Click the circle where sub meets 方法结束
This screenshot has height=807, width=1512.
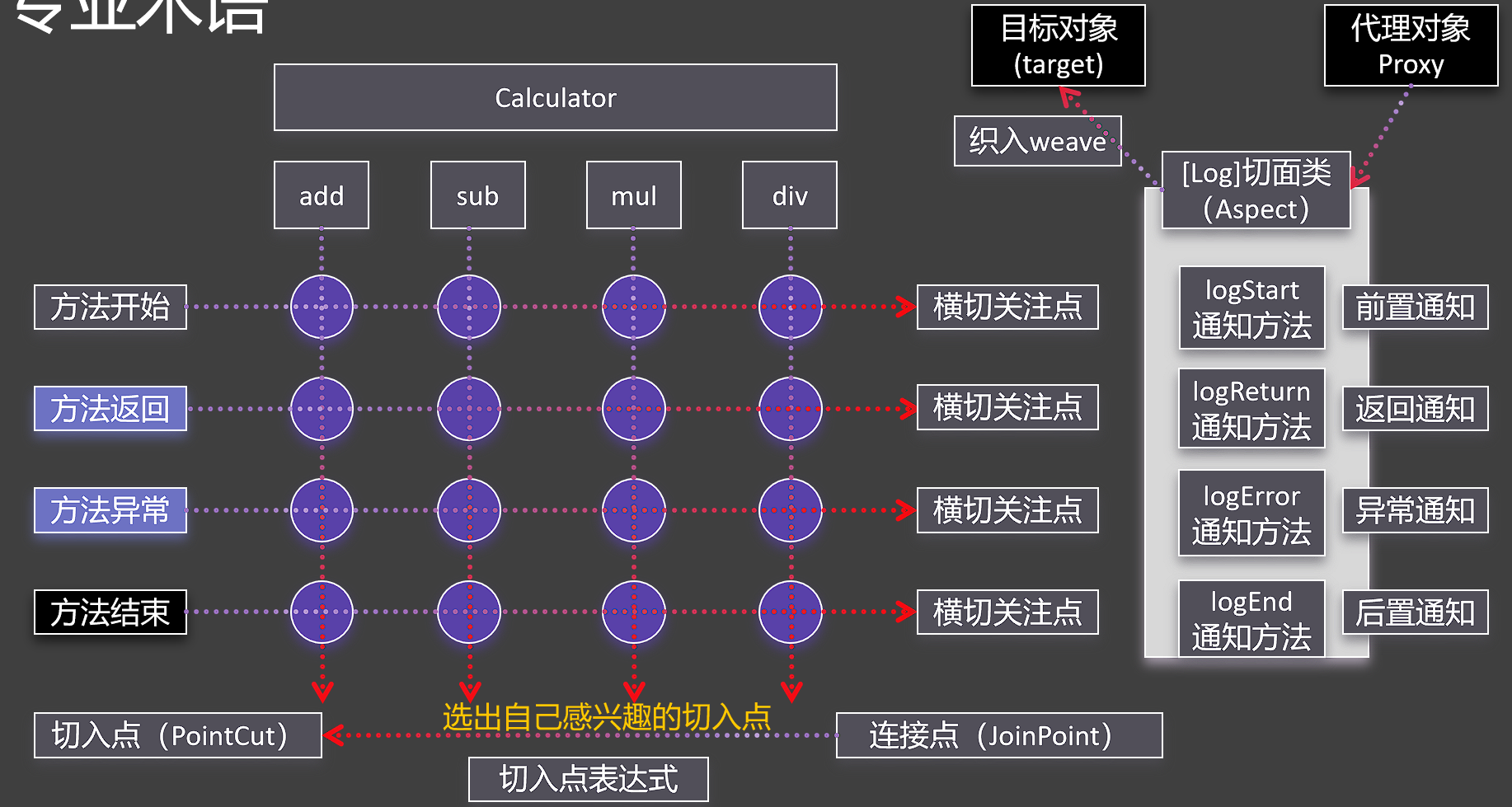[469, 612]
